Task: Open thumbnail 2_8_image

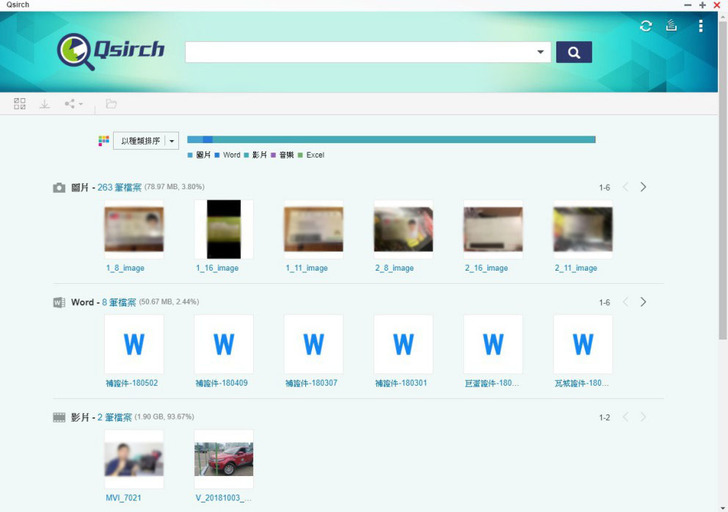Action: (403, 229)
